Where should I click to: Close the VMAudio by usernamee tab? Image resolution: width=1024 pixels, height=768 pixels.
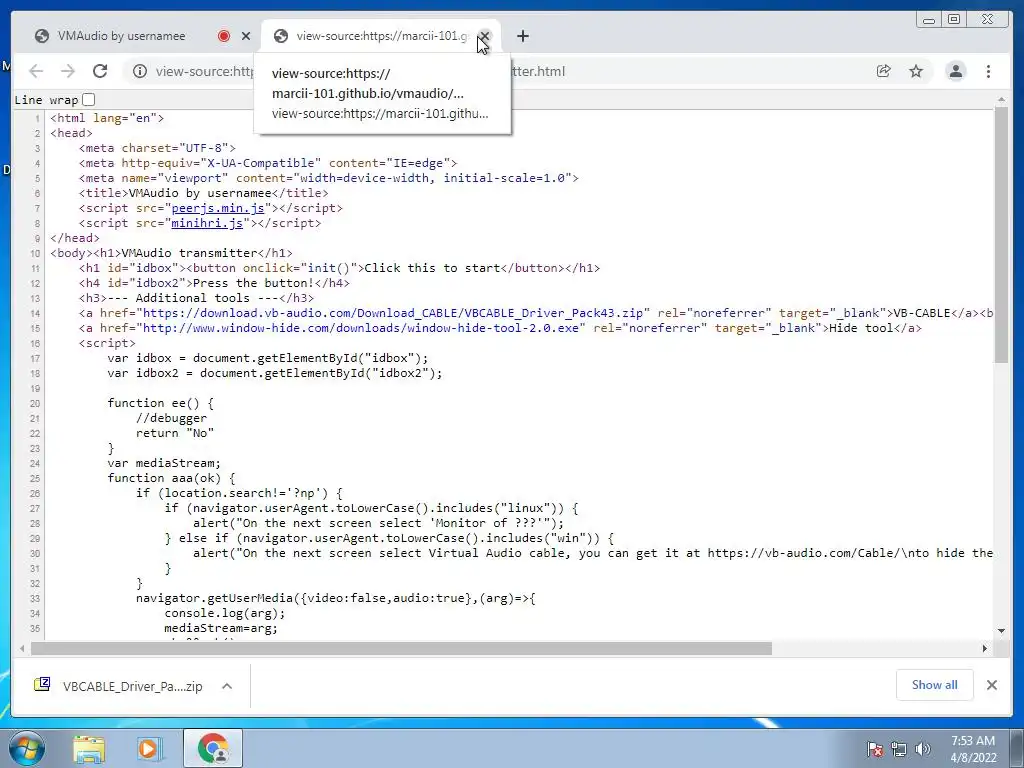246,36
